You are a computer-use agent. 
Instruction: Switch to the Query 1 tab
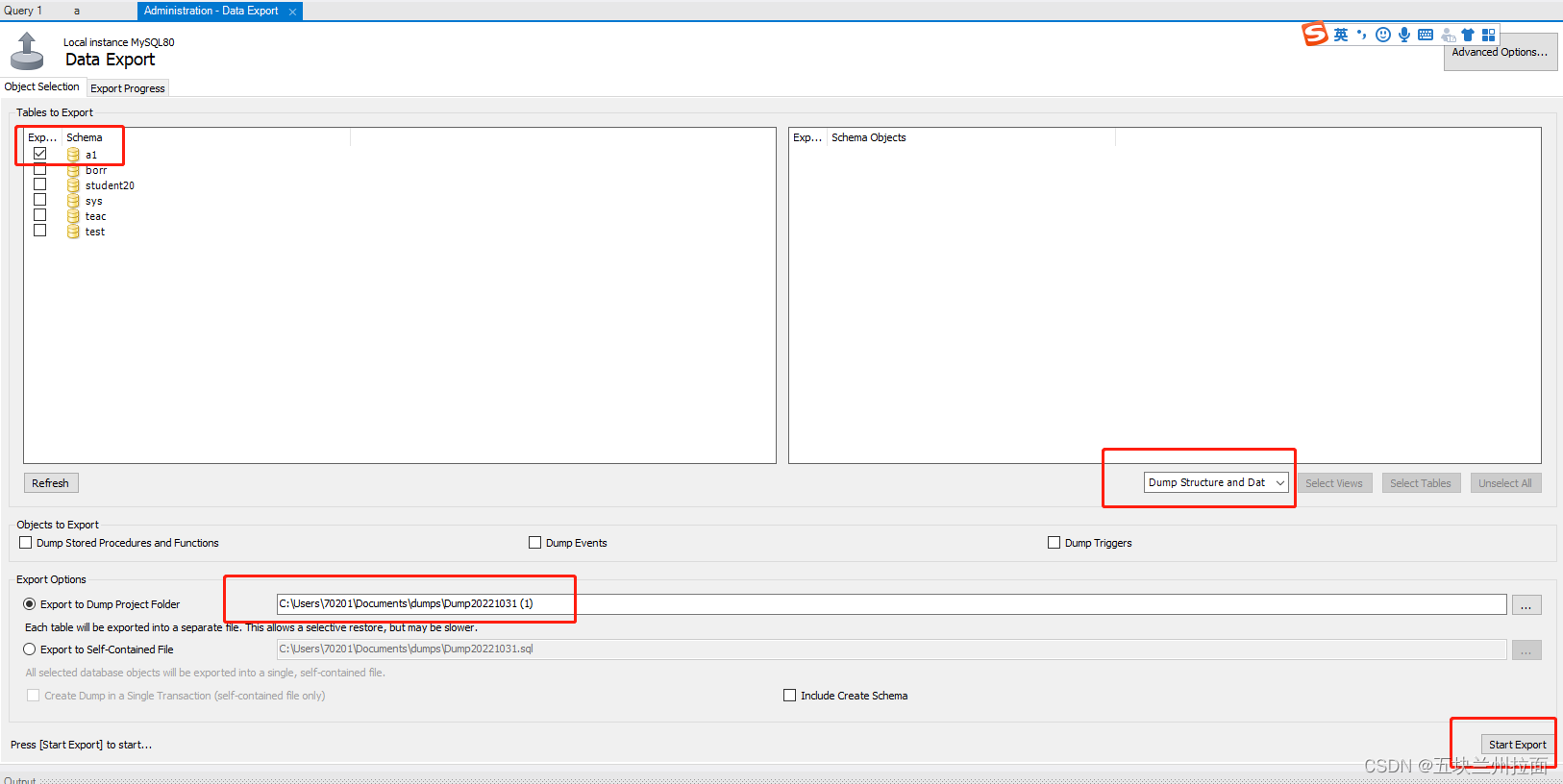pos(23,11)
